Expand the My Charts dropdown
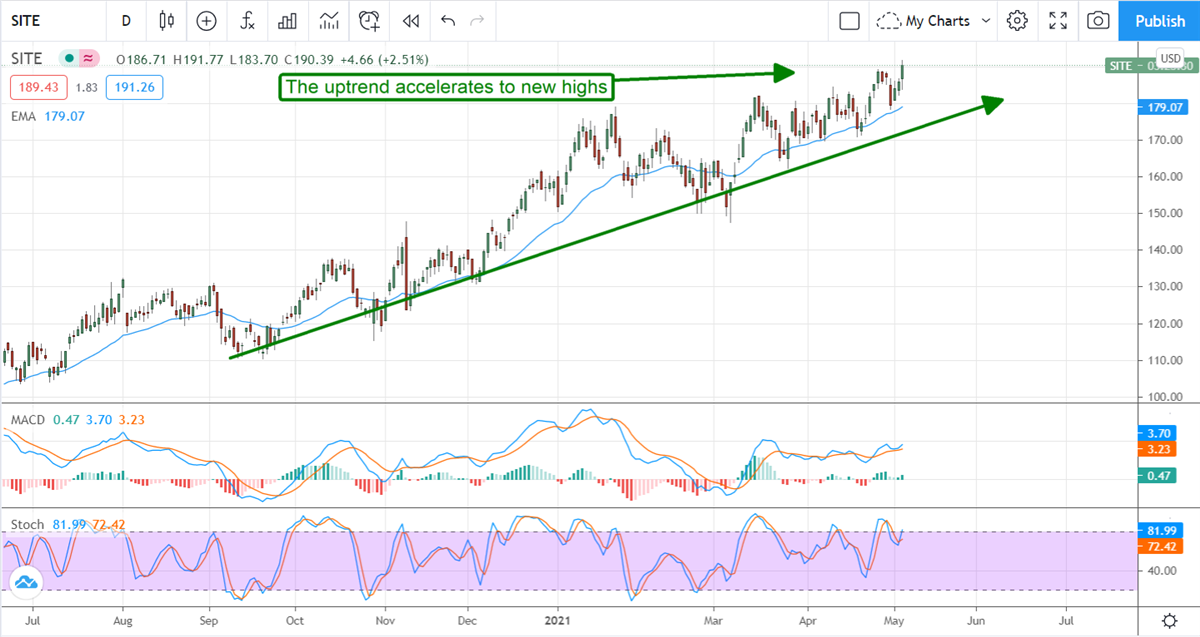The width and height of the screenshot is (1200, 637). [x=985, y=20]
